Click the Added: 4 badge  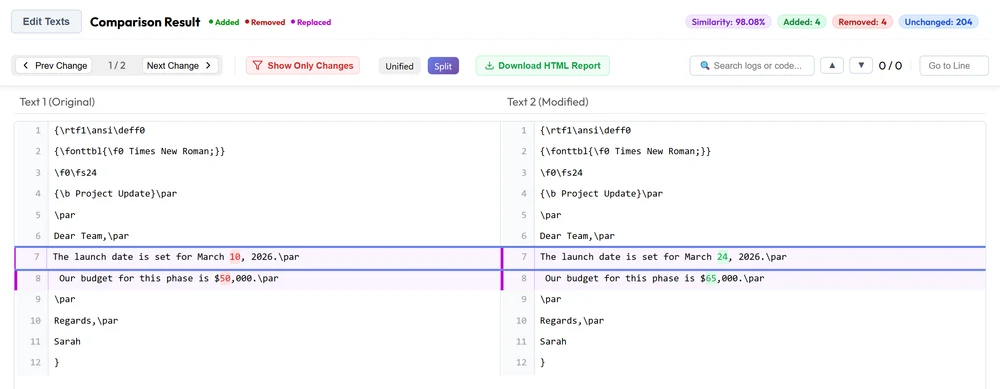click(802, 22)
